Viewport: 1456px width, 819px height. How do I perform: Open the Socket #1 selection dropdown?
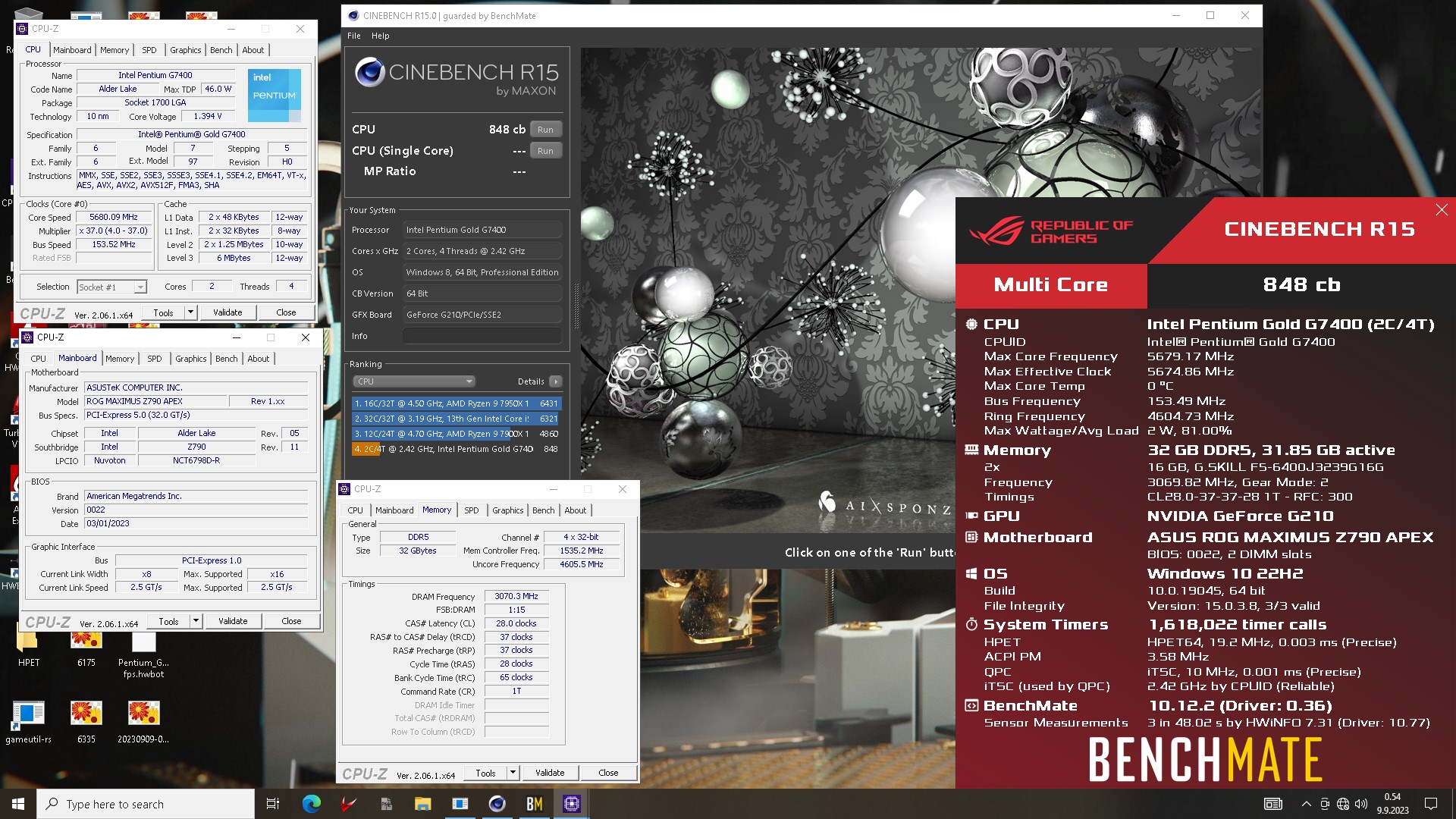(x=111, y=287)
